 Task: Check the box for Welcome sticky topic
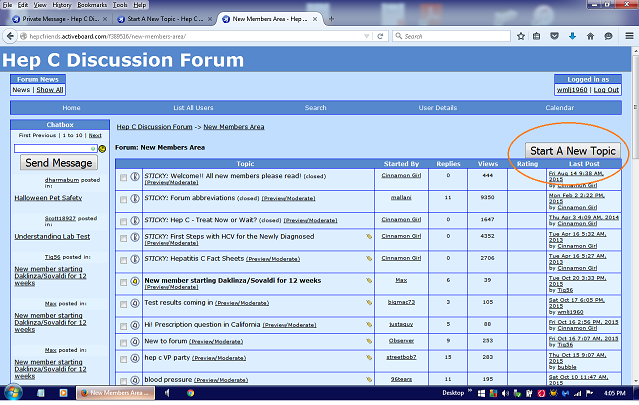pos(124,178)
